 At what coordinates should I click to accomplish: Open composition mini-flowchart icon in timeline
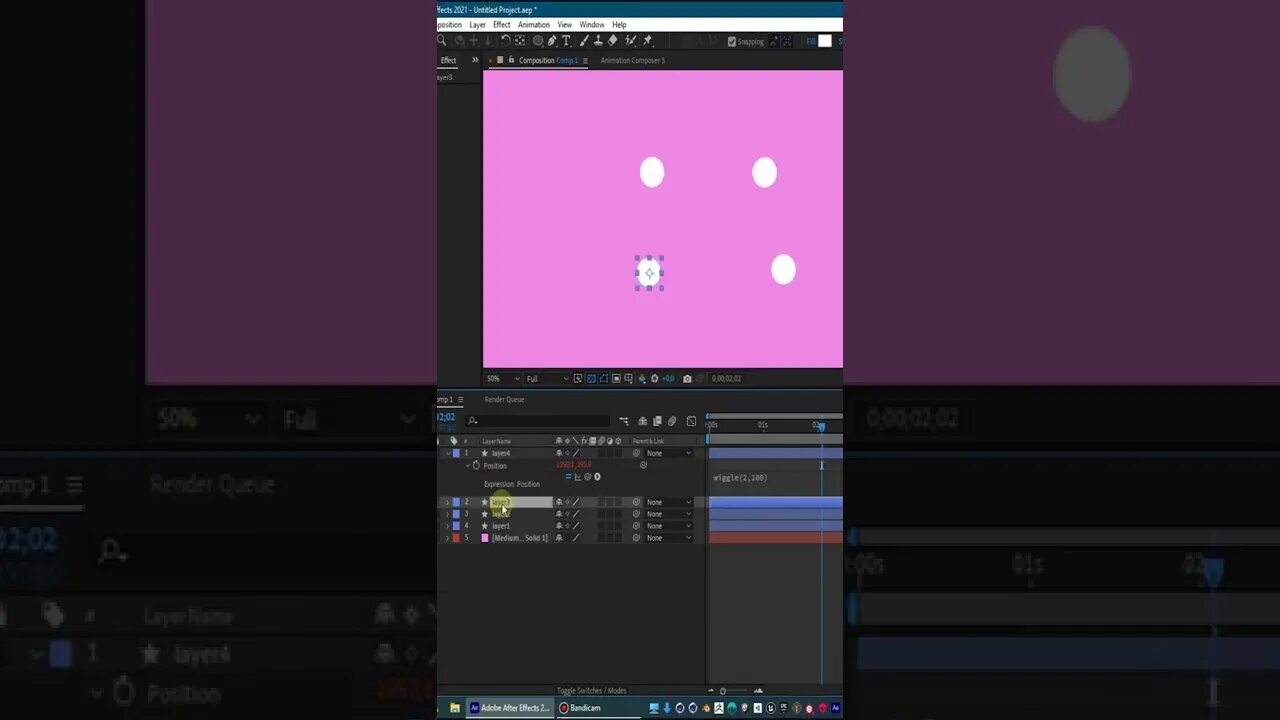(x=624, y=421)
